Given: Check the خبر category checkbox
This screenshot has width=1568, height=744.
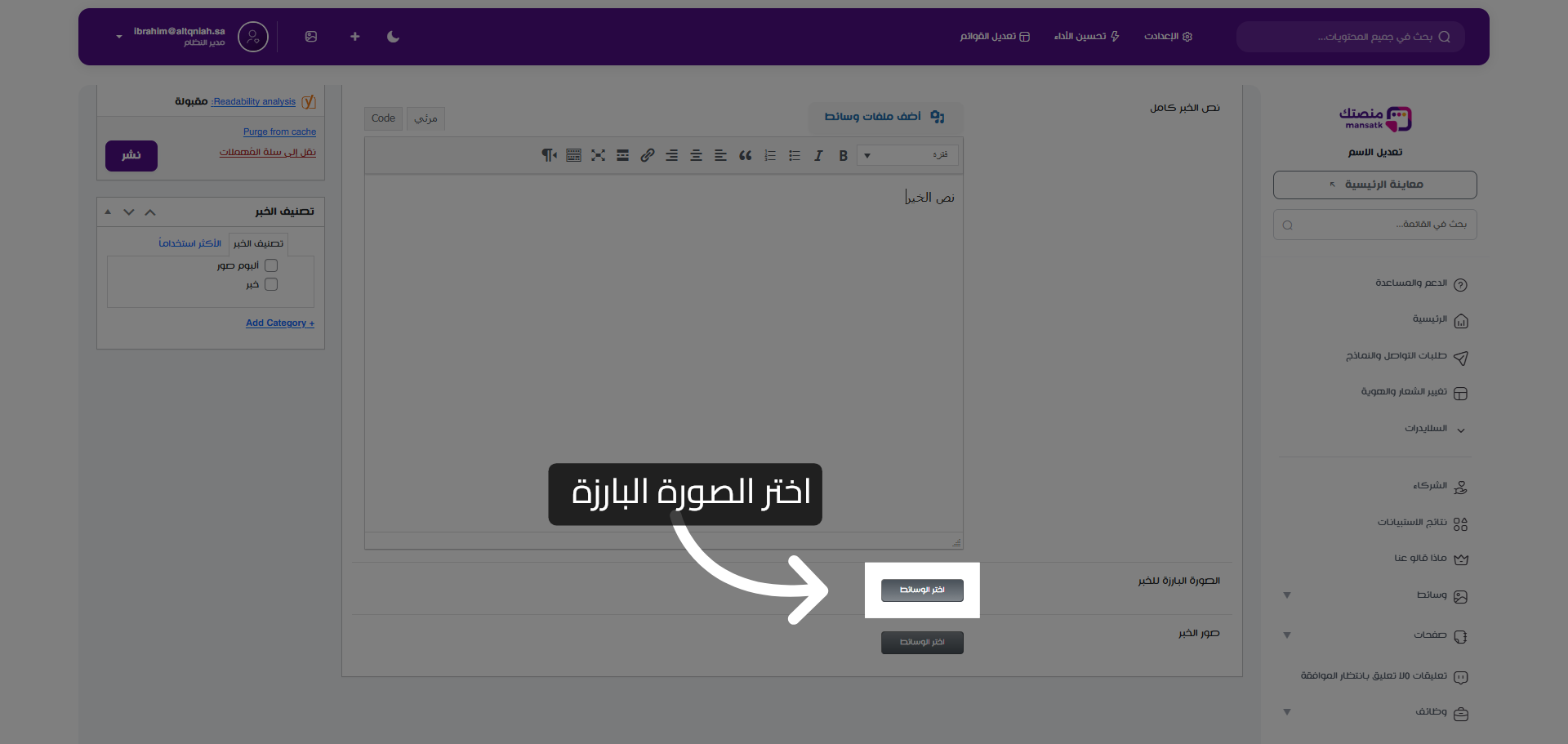Looking at the screenshot, I should click(271, 284).
